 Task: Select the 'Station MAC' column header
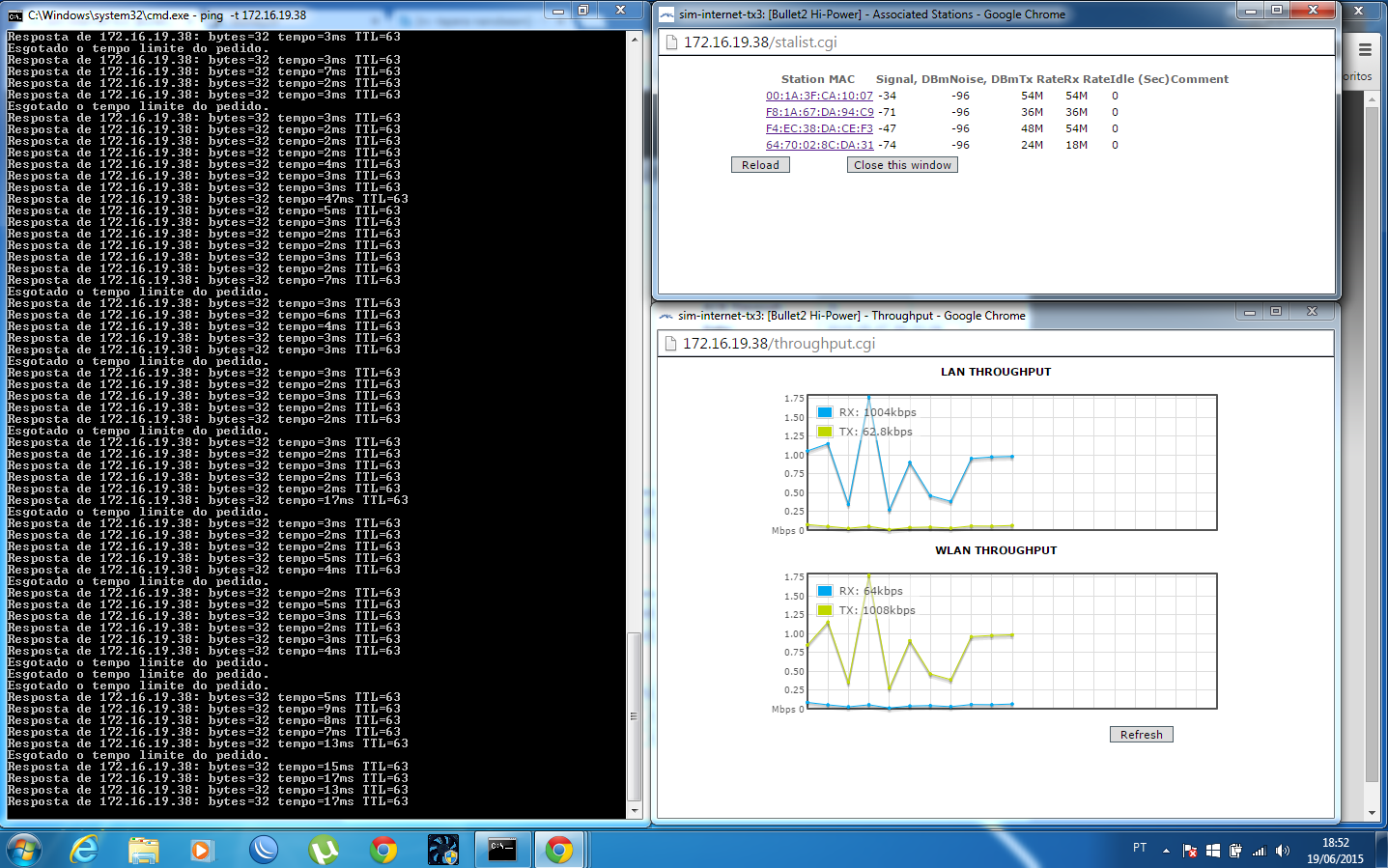[x=818, y=79]
